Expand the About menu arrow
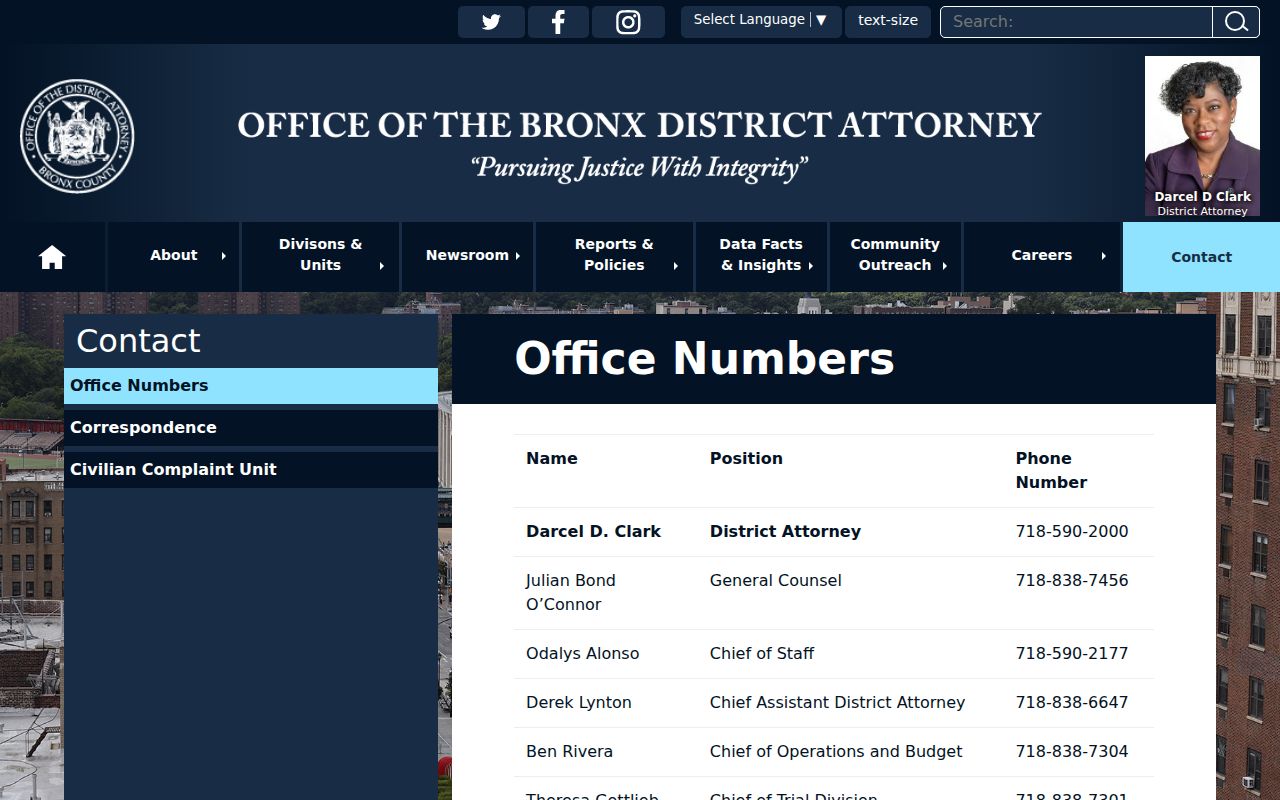 point(223,256)
